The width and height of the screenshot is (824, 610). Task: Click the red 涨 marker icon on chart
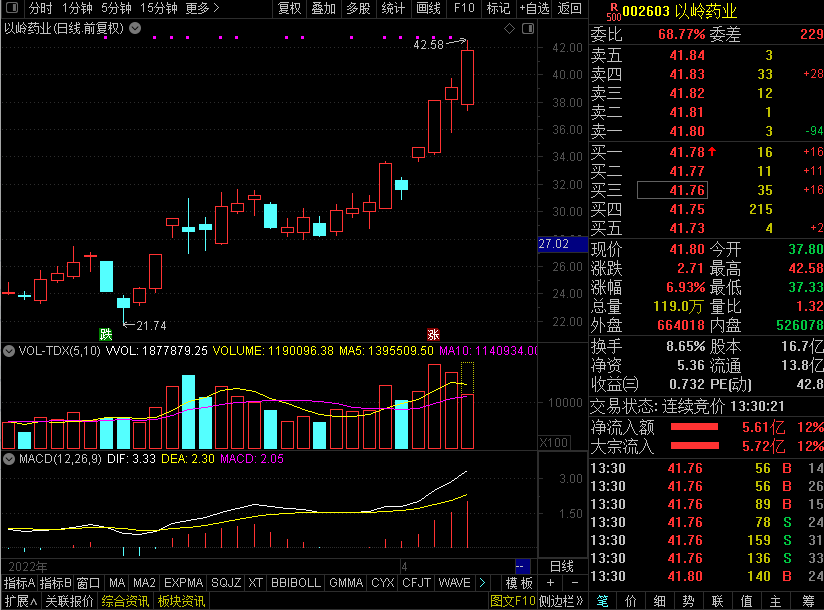click(x=433, y=333)
